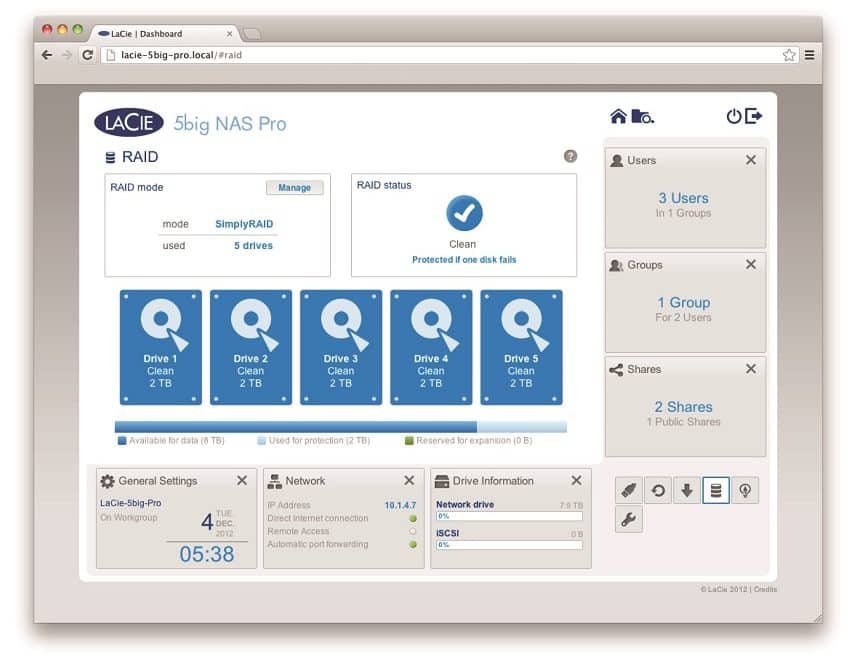Viewport: 850px width, 663px height.
Task: Close the Groups widget
Action: click(751, 265)
